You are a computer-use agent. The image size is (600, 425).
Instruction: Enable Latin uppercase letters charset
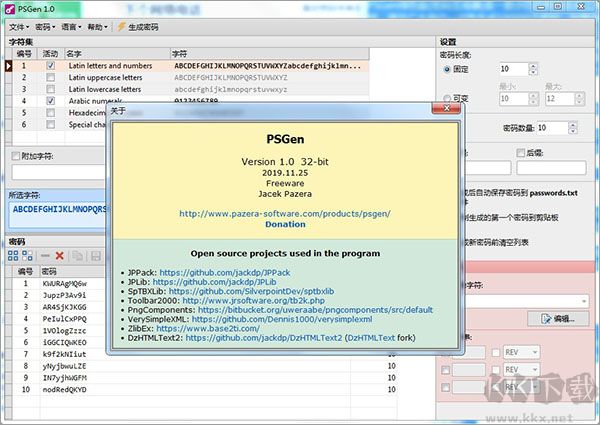(x=51, y=78)
